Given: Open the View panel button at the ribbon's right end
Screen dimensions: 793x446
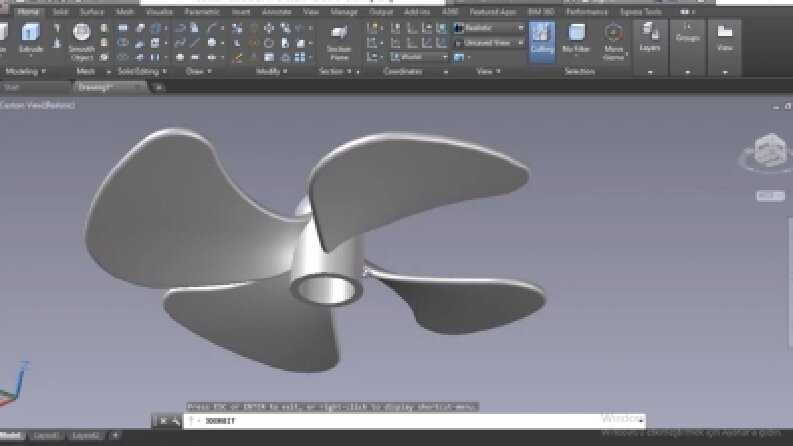Looking at the screenshot, I should [724, 38].
